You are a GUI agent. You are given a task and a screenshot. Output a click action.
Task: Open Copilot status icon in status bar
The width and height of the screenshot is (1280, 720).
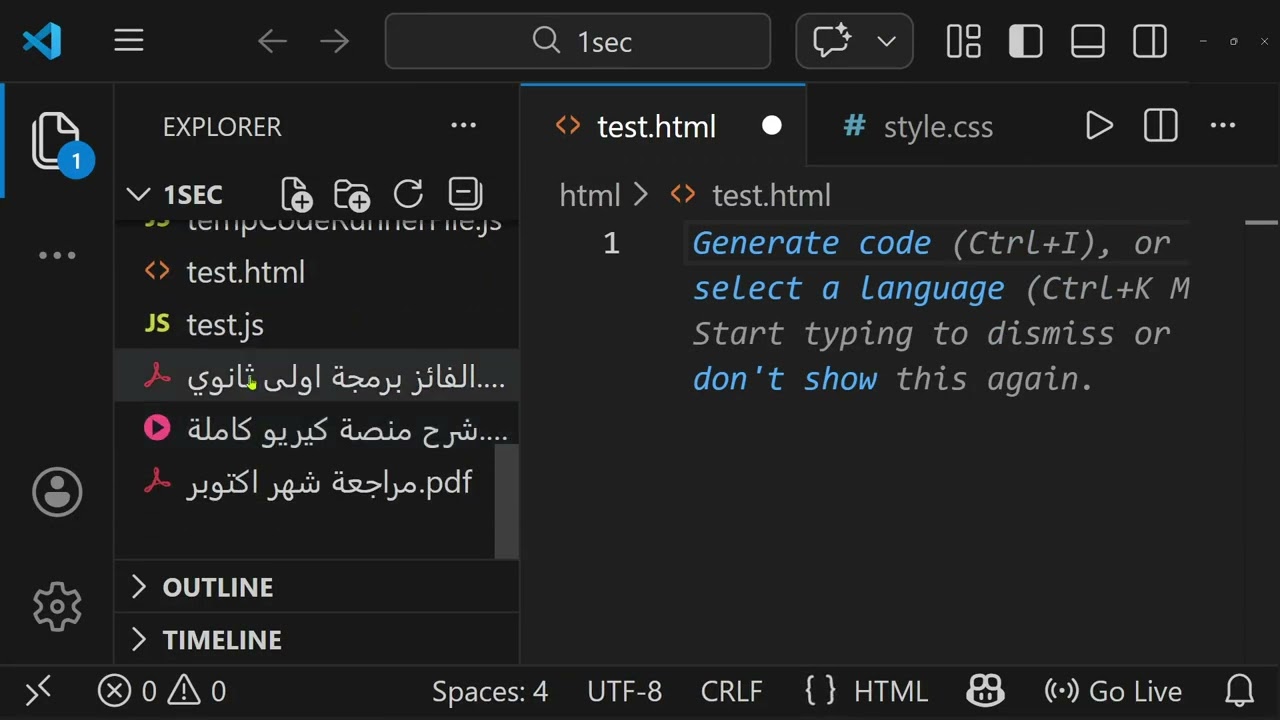point(985,691)
